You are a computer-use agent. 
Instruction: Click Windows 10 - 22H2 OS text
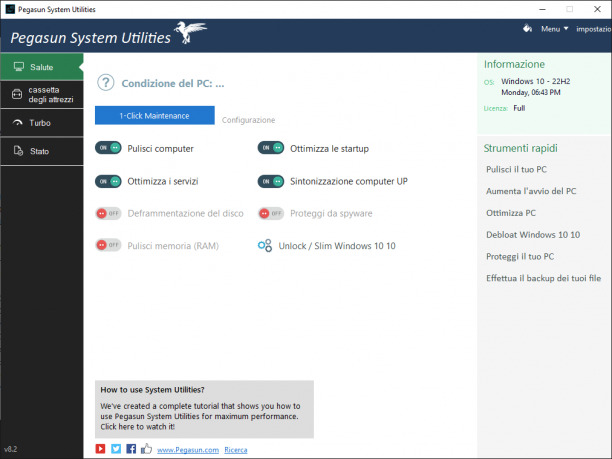tap(536, 81)
